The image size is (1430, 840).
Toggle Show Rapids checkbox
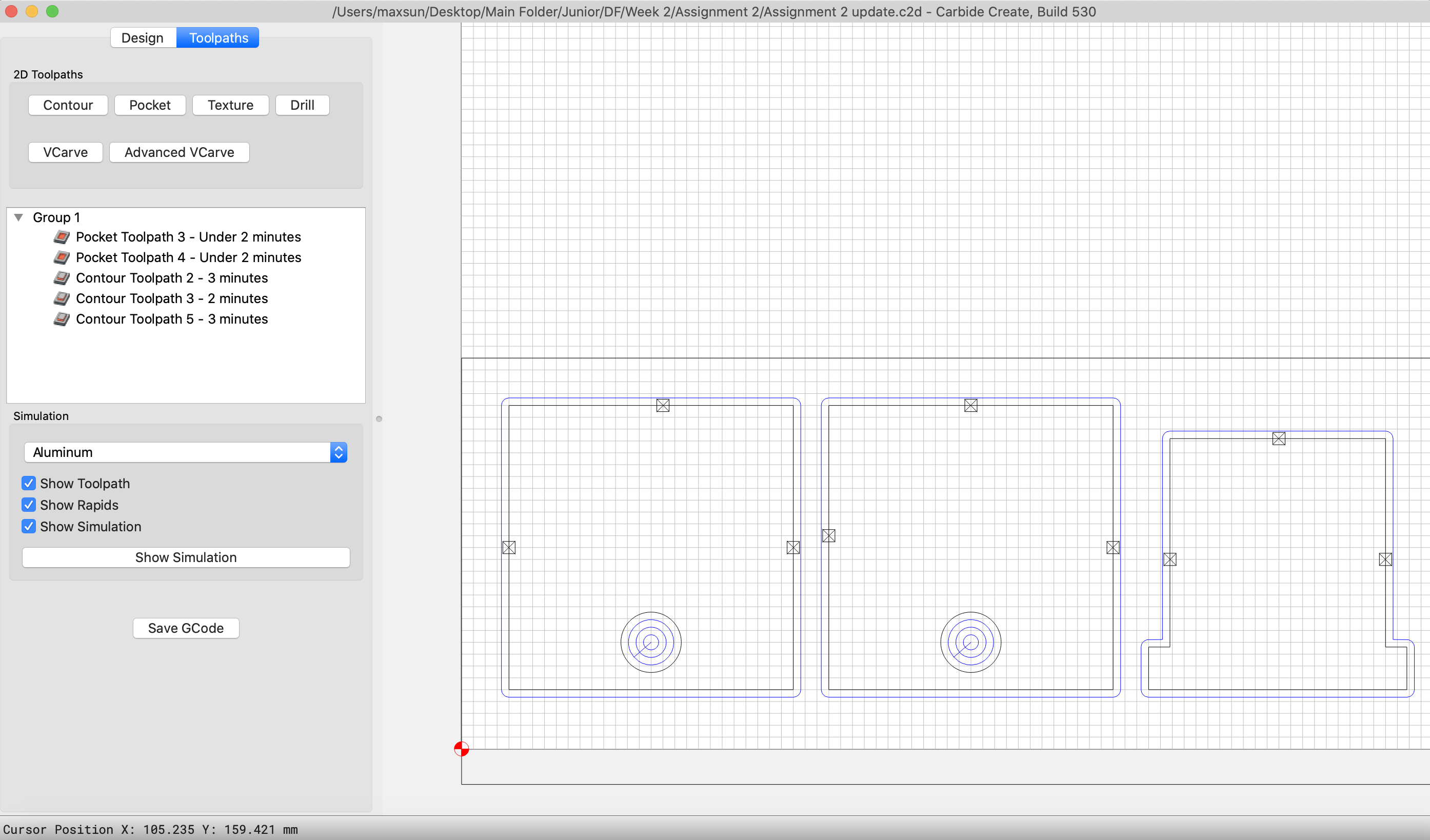pyautogui.click(x=28, y=505)
